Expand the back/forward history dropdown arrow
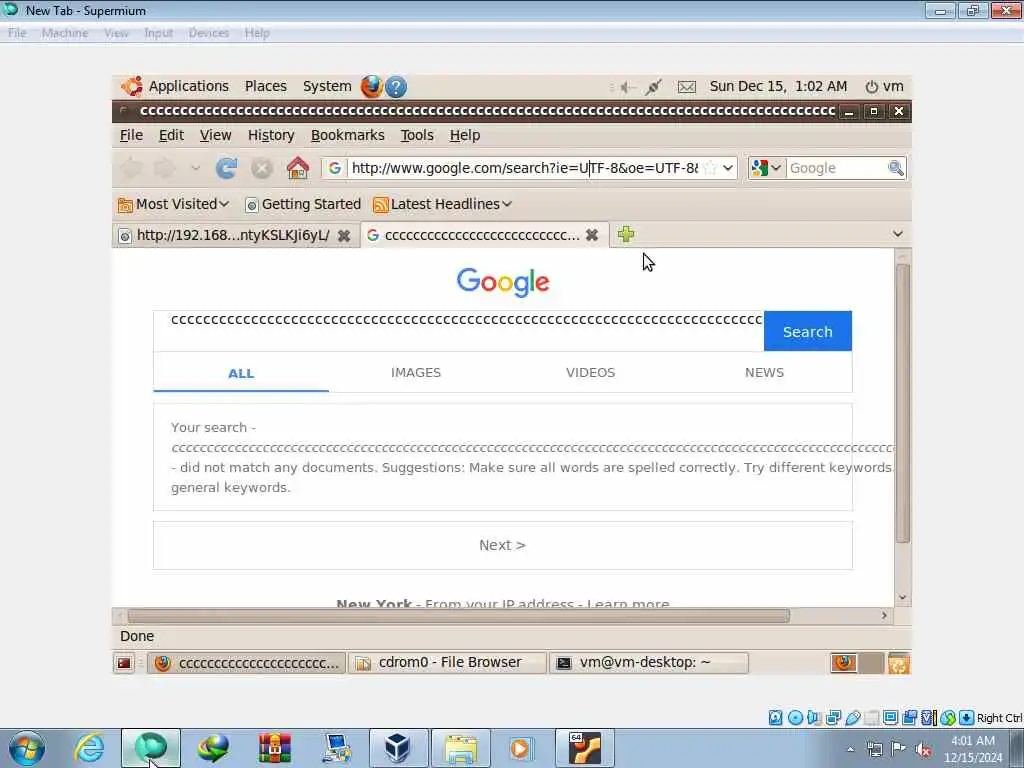The image size is (1024, 768). click(x=195, y=168)
